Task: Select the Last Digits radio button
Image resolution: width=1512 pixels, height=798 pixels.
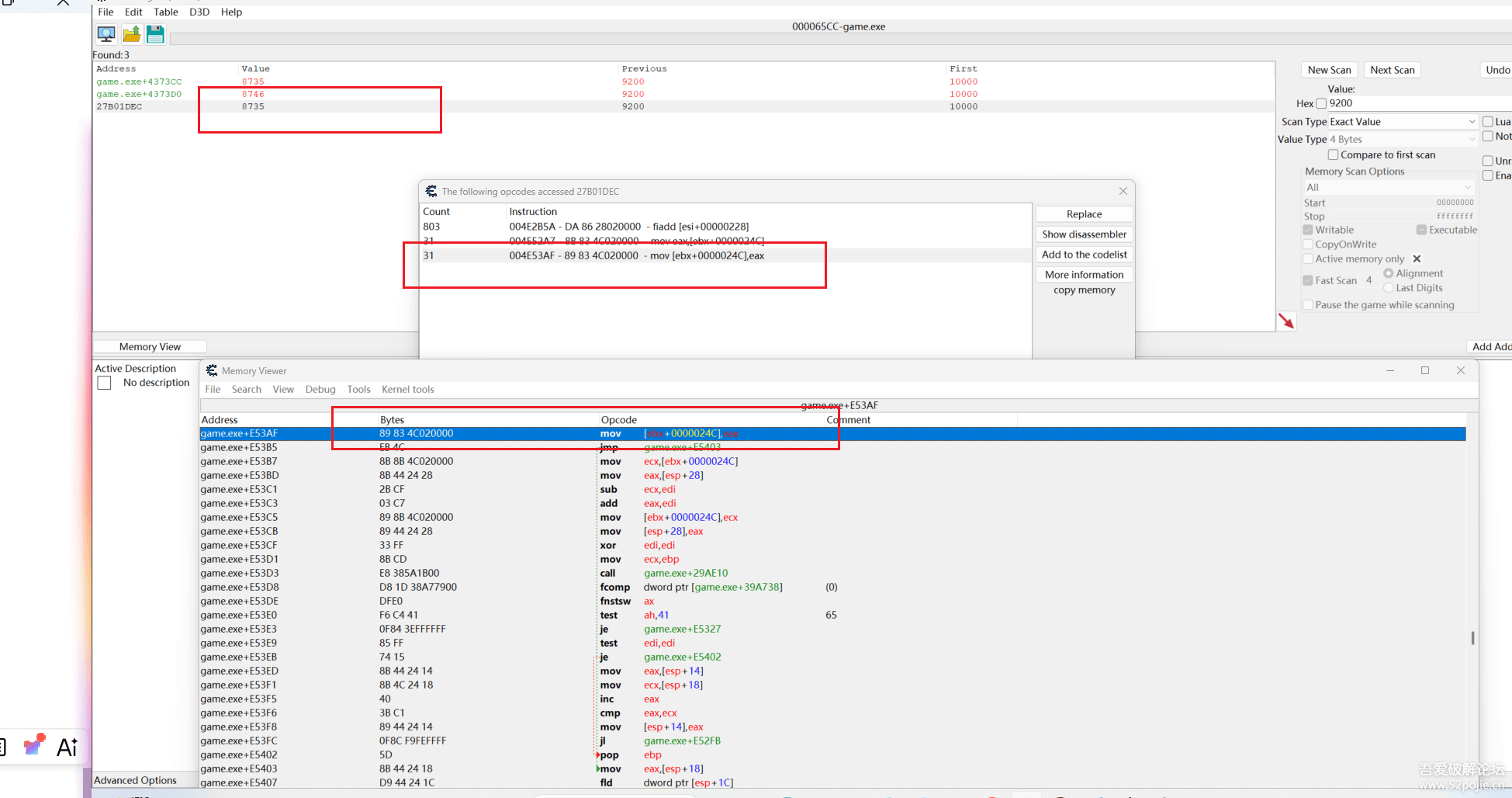Action: (x=1389, y=288)
